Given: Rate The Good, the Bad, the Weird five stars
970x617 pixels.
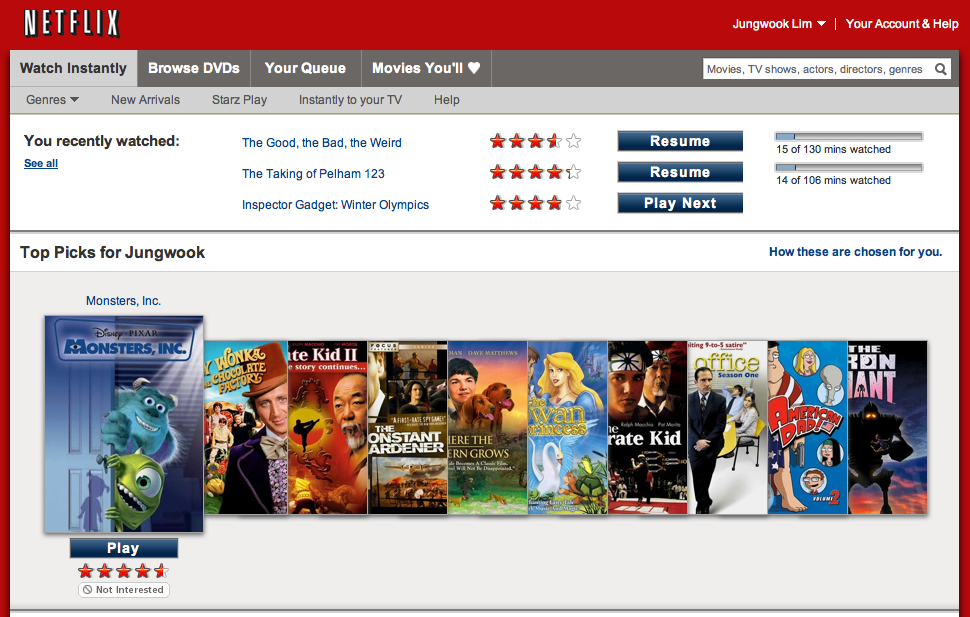Looking at the screenshot, I should point(573,142).
